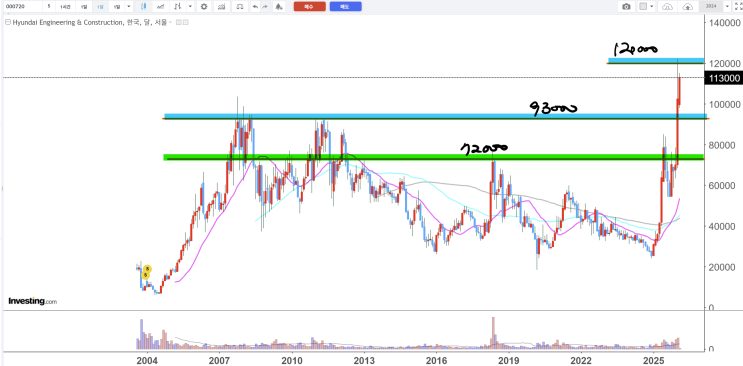Load chart layout from cloud
This screenshot has width=743, height=366.
pos(667,7)
